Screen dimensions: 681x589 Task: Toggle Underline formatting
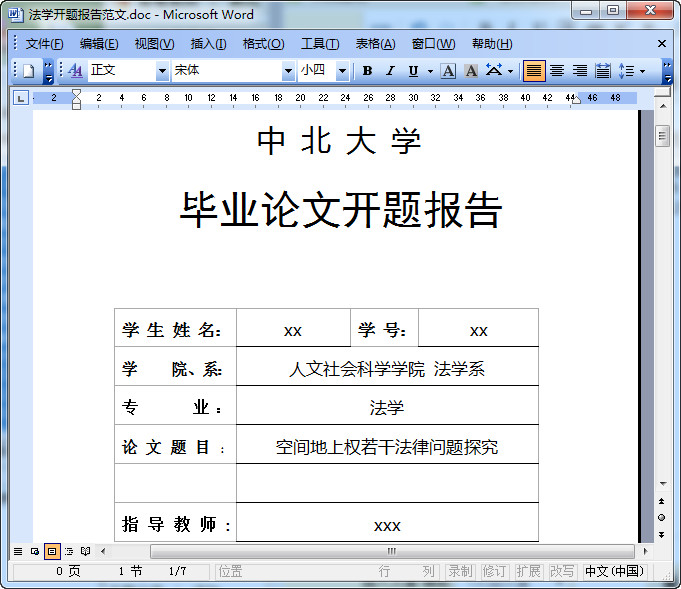413,70
